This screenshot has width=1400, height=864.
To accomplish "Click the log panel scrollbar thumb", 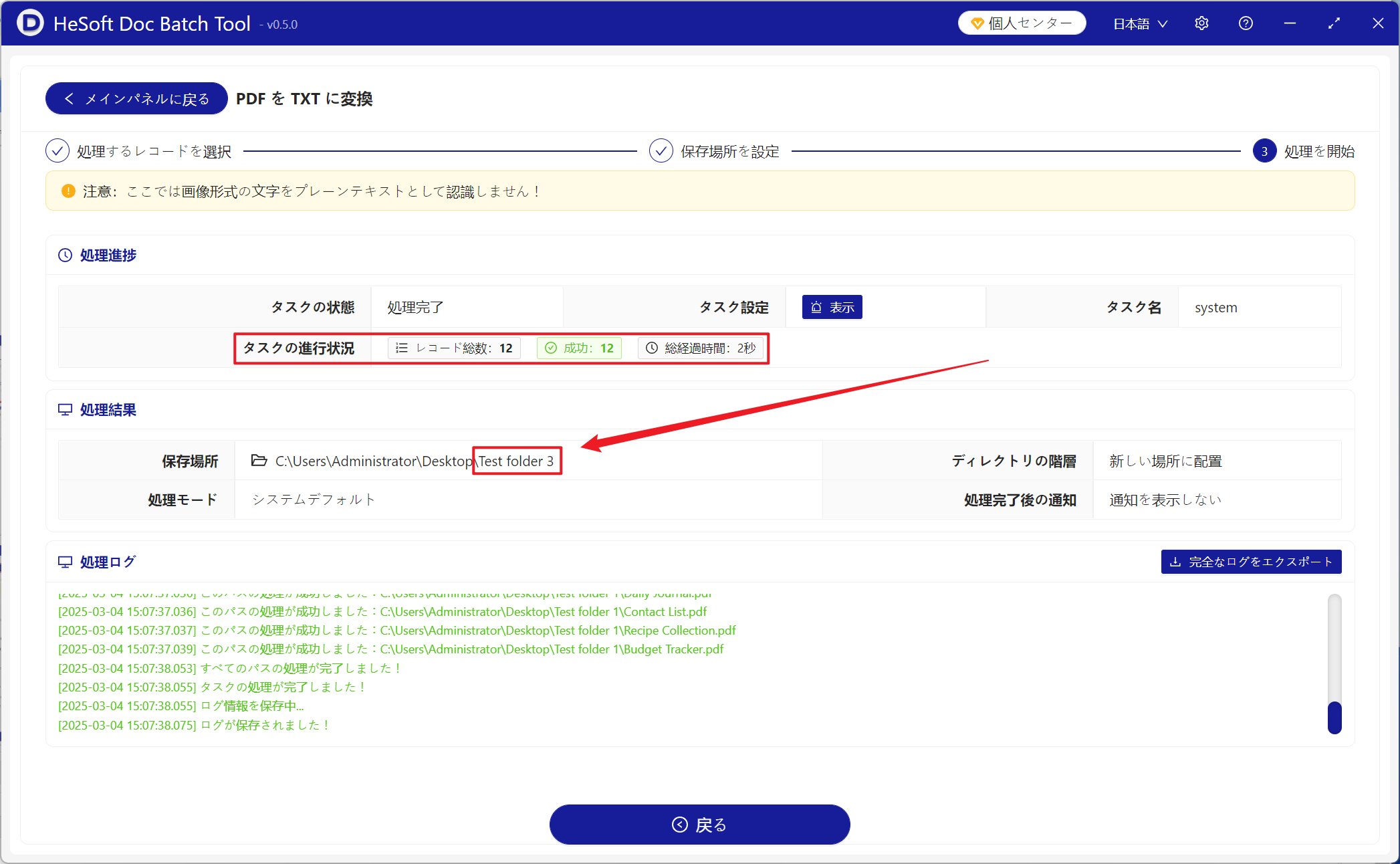I will click(x=1334, y=718).
